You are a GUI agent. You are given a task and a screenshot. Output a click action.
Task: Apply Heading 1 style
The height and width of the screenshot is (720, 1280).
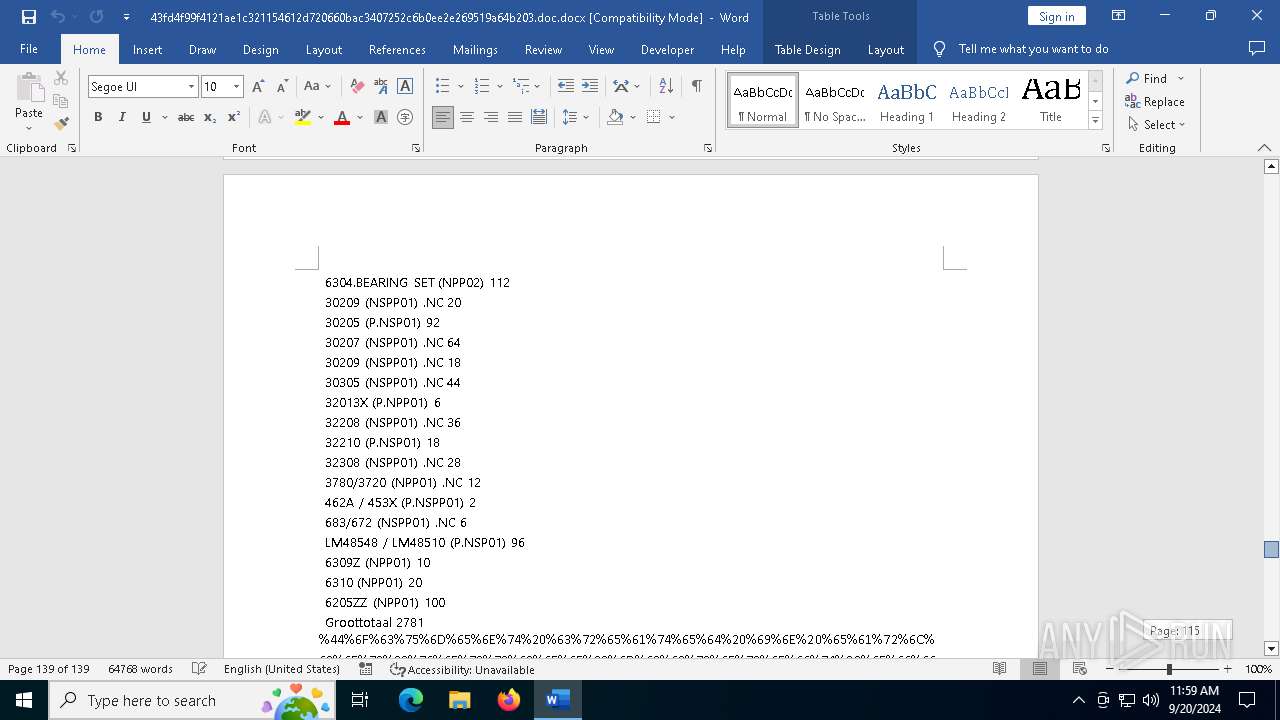pos(907,100)
